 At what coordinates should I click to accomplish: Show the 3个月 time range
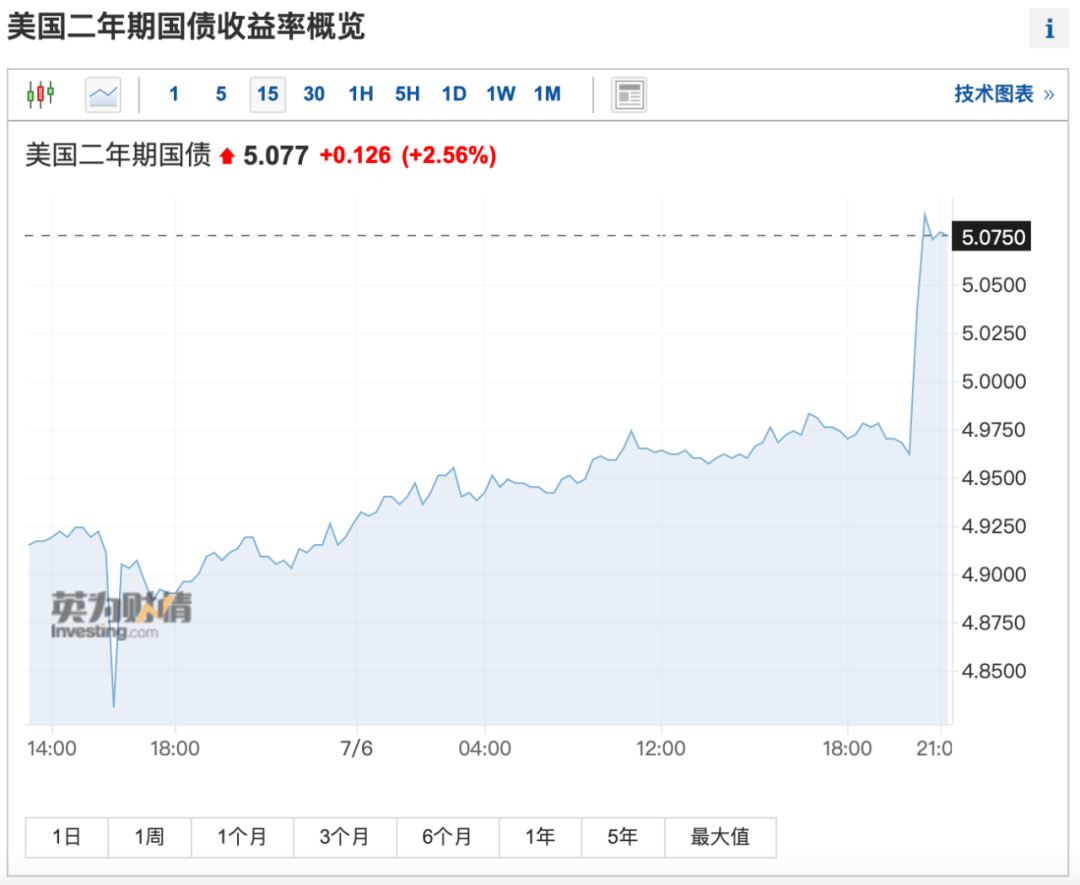point(345,837)
